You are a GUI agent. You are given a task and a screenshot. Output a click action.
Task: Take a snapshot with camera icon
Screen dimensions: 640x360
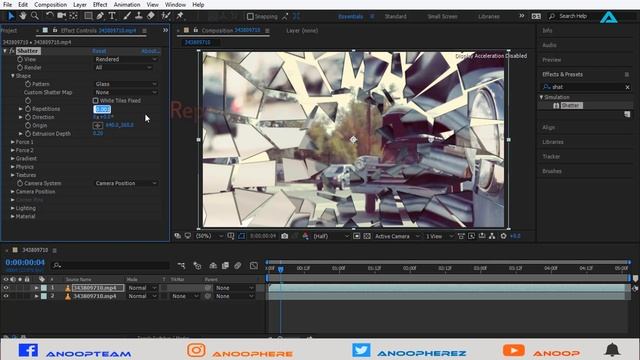tap(284, 236)
